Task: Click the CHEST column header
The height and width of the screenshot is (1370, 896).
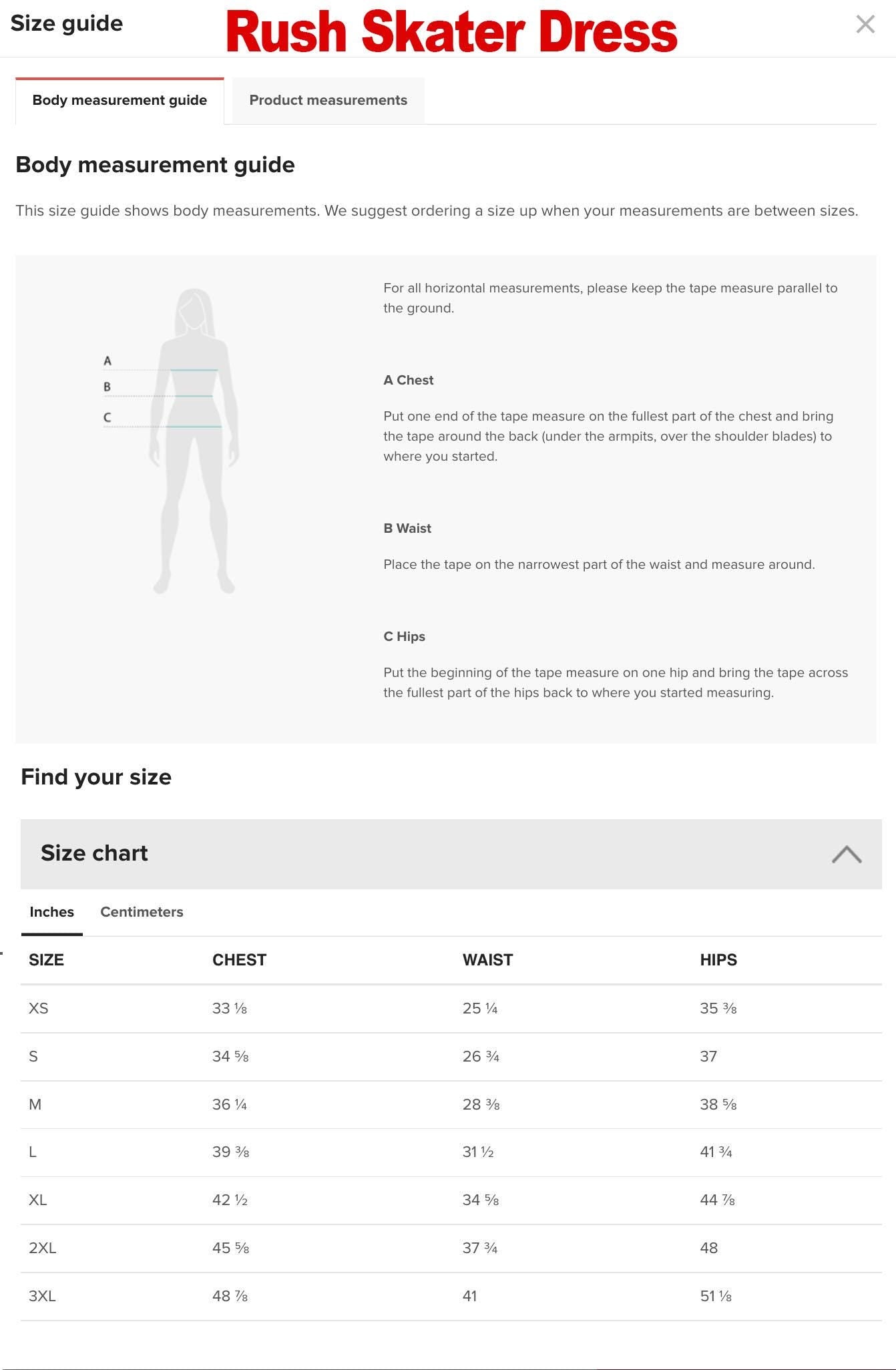Action: point(239,959)
